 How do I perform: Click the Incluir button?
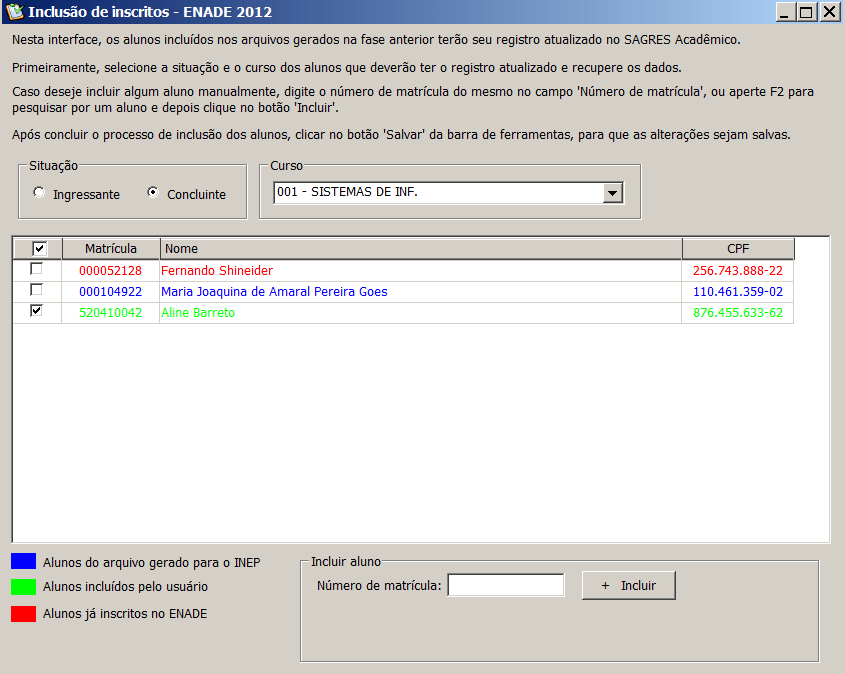628,586
